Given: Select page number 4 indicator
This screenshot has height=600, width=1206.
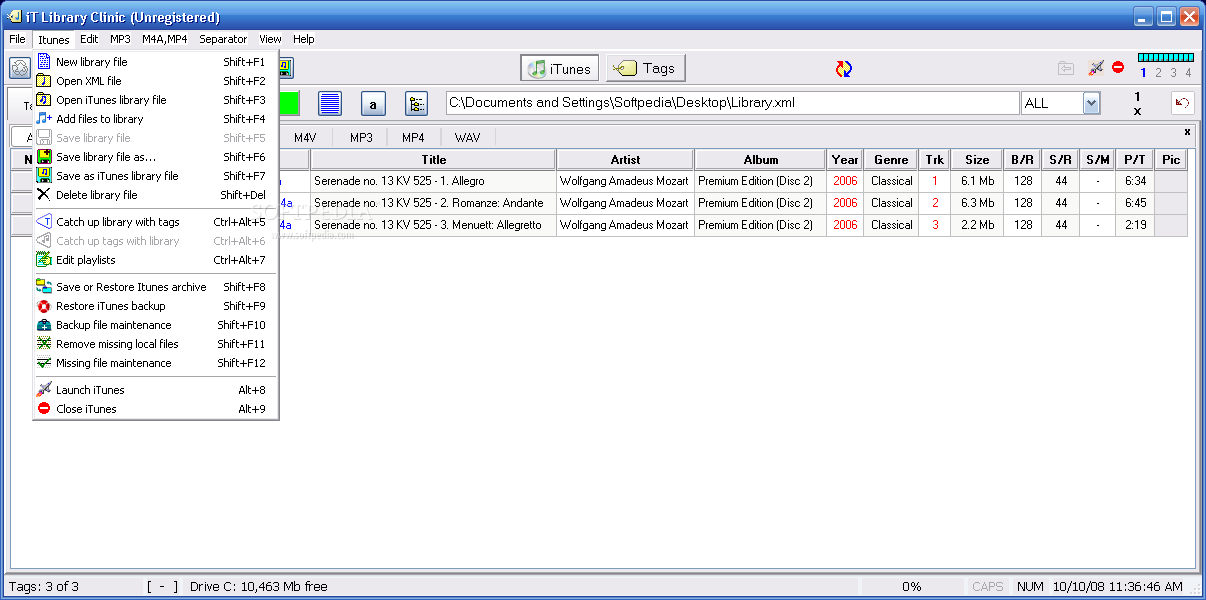Looking at the screenshot, I should (1188, 72).
